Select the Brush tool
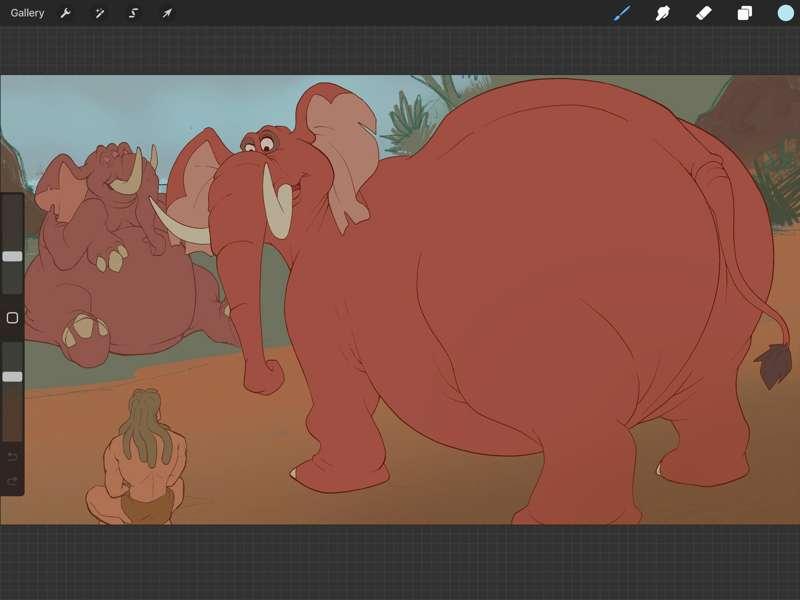 (x=622, y=13)
